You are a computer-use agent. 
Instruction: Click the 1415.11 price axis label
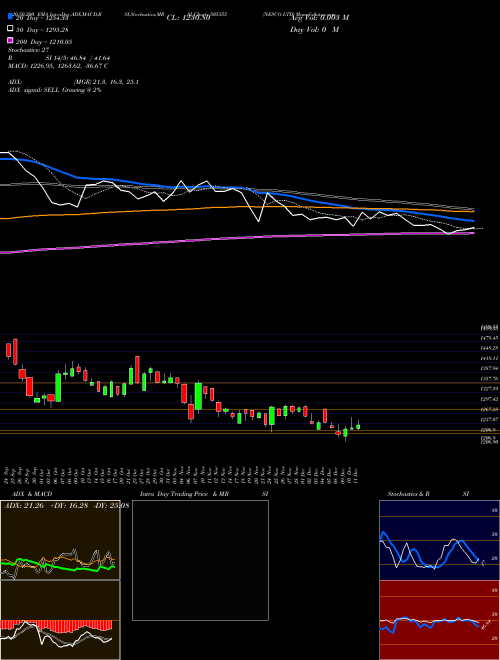click(489, 358)
